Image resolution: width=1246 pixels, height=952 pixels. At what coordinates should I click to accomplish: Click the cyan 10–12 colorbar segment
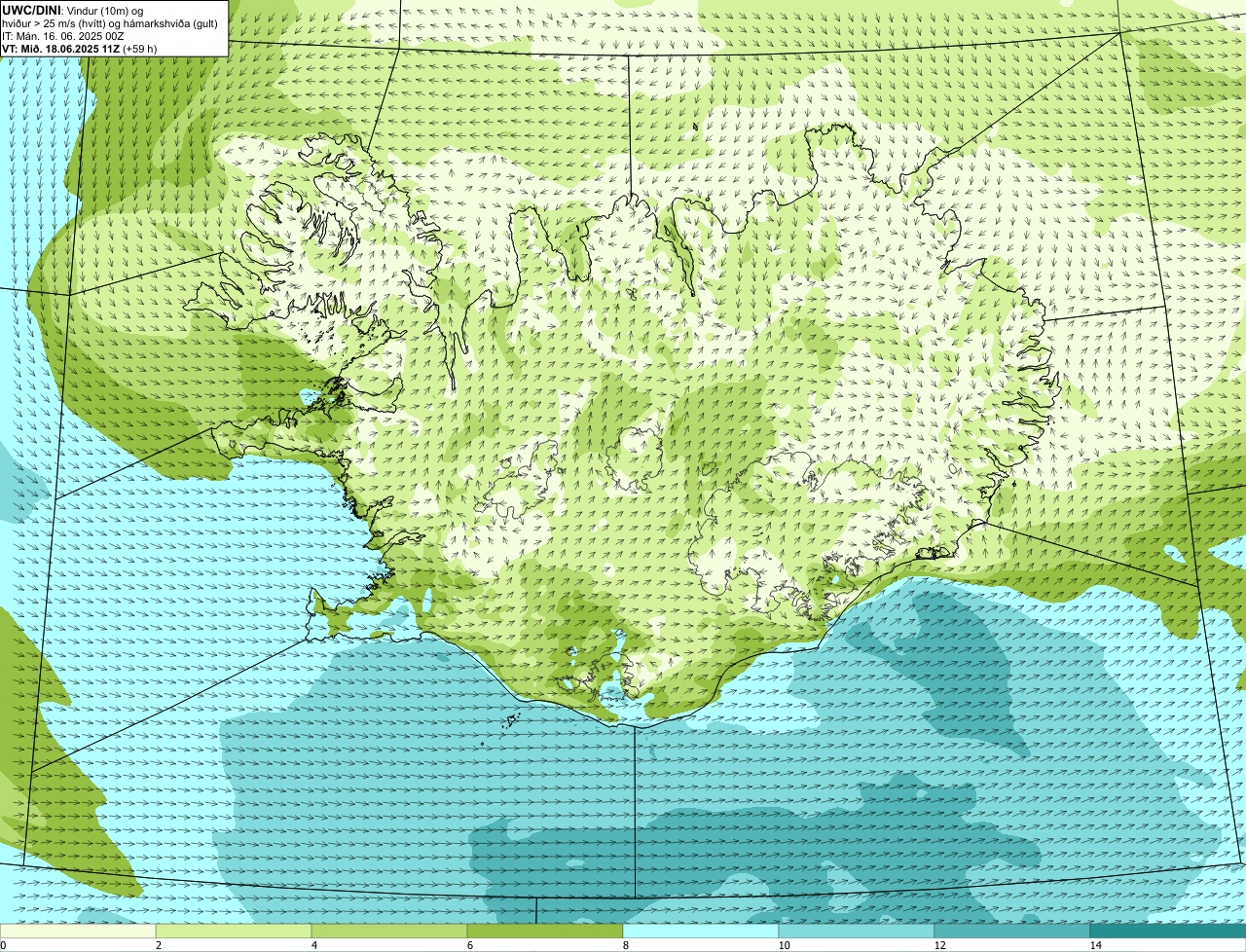[x=857, y=931]
